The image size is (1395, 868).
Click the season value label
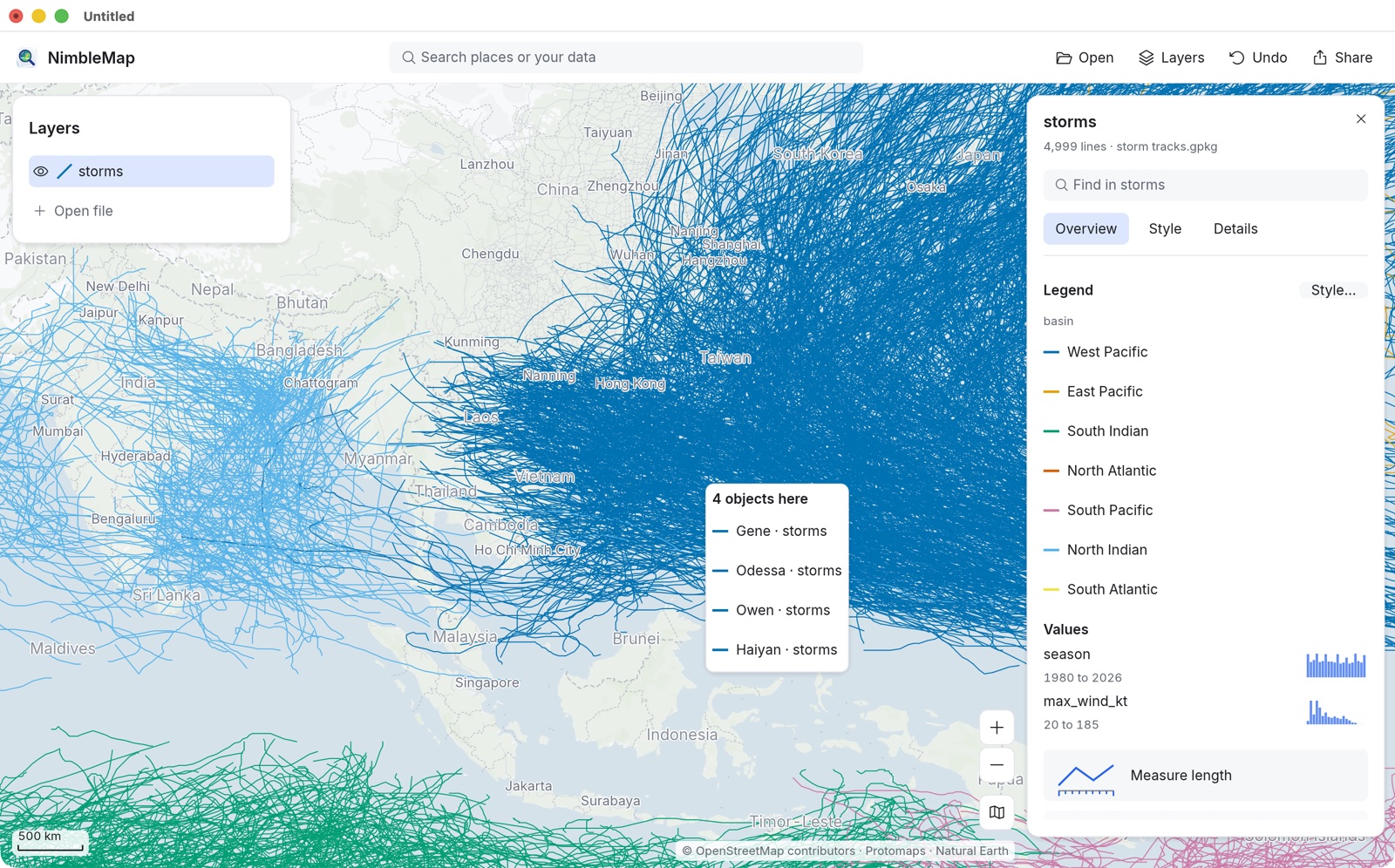pyautogui.click(x=1066, y=654)
